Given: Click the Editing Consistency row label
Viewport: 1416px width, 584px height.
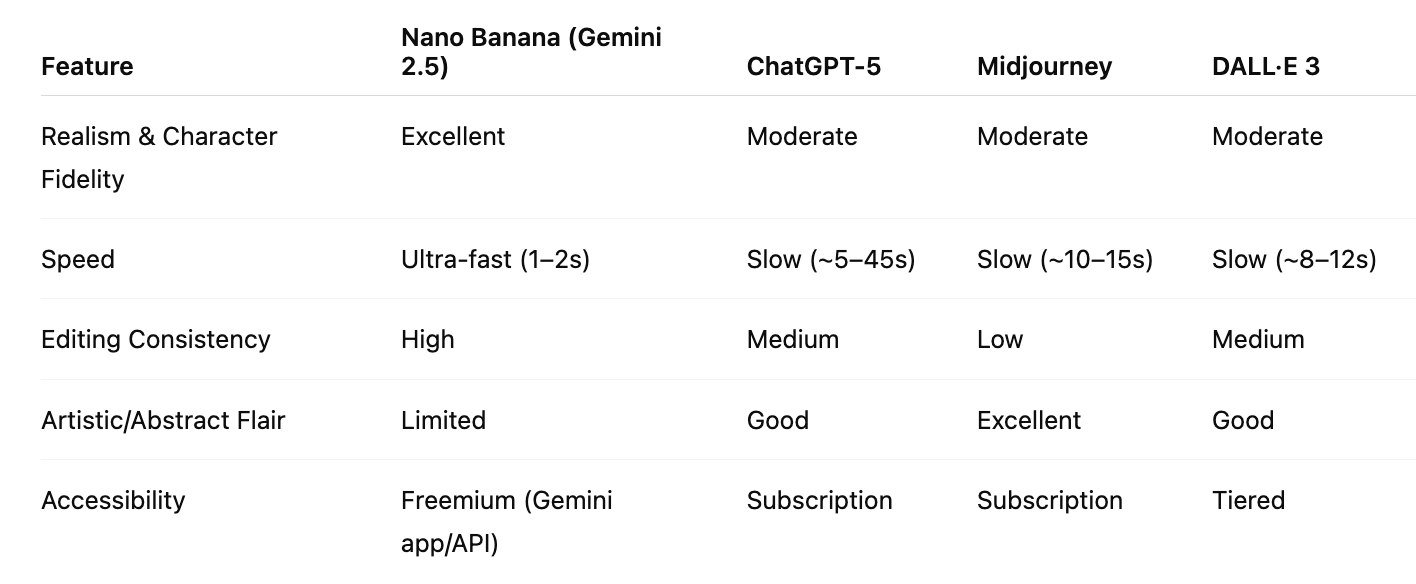Looking at the screenshot, I should [x=156, y=340].
